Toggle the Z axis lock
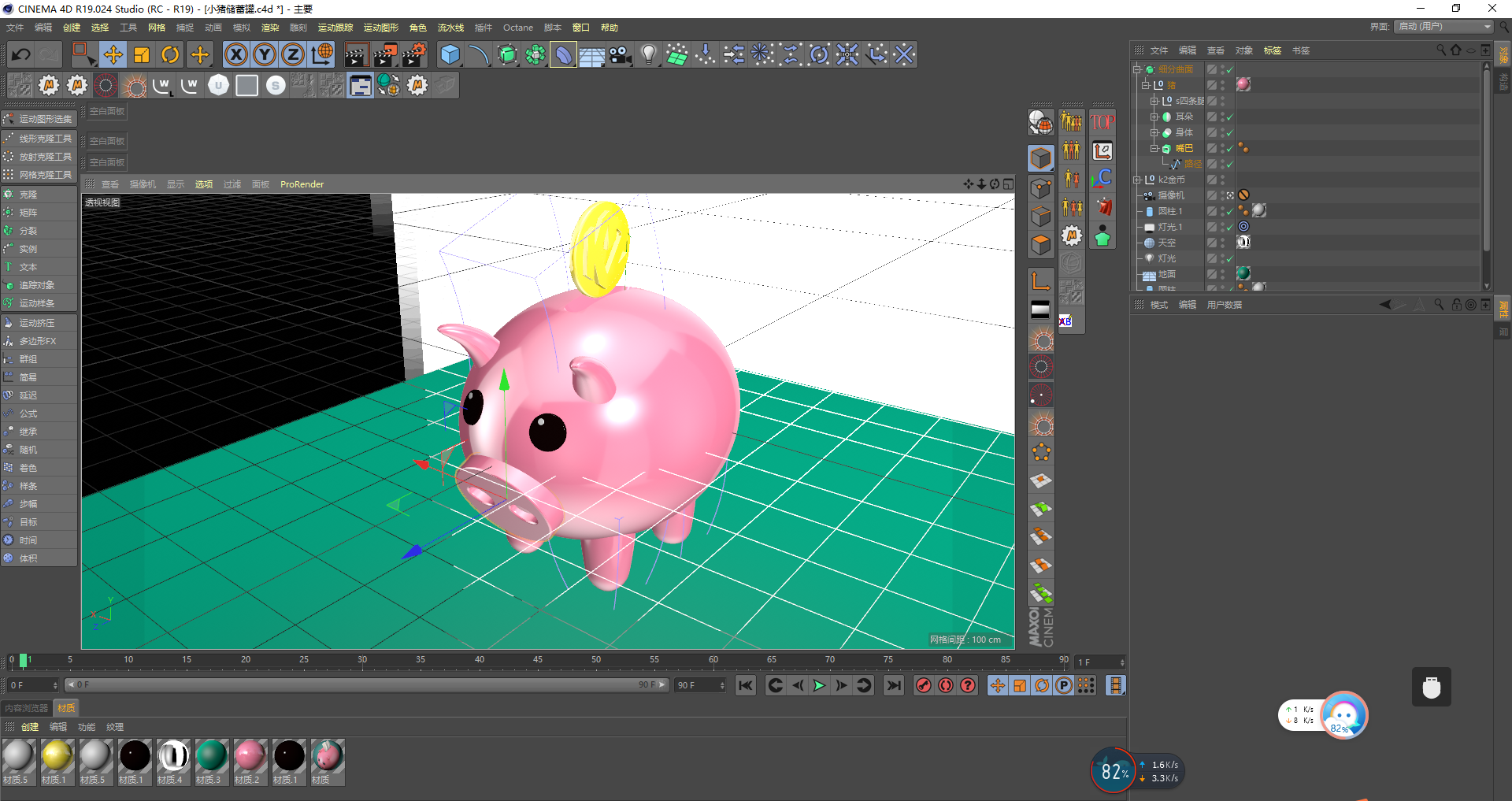This screenshot has height=801, width=1512. click(x=293, y=54)
